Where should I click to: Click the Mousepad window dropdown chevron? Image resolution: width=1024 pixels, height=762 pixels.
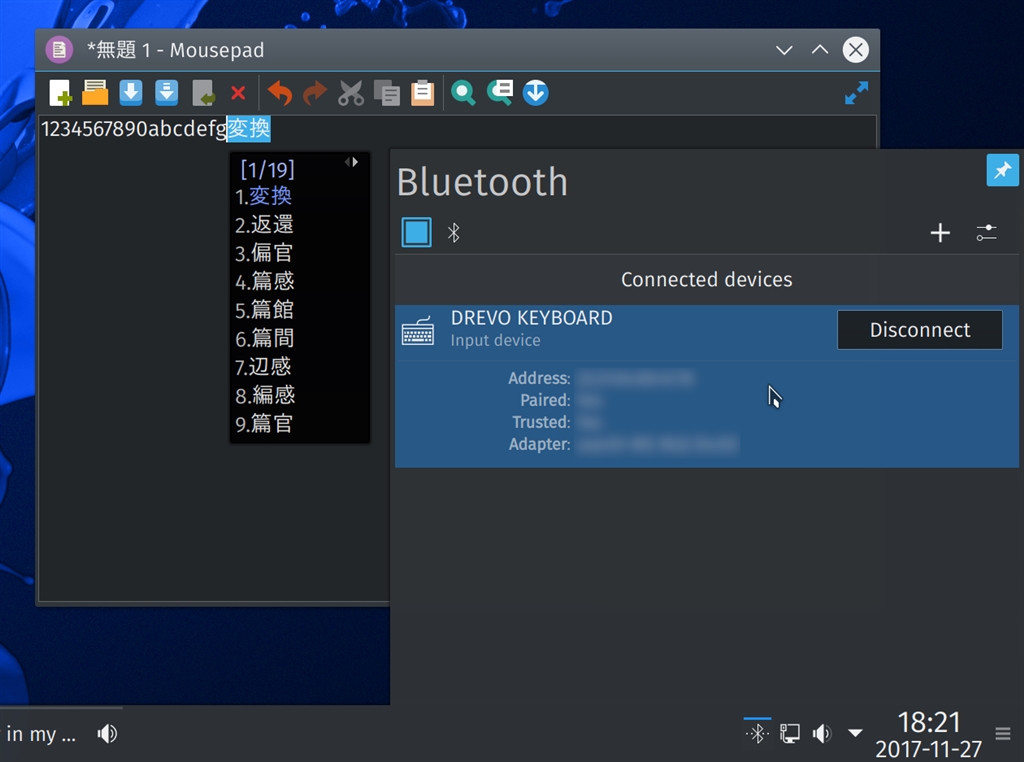click(784, 50)
